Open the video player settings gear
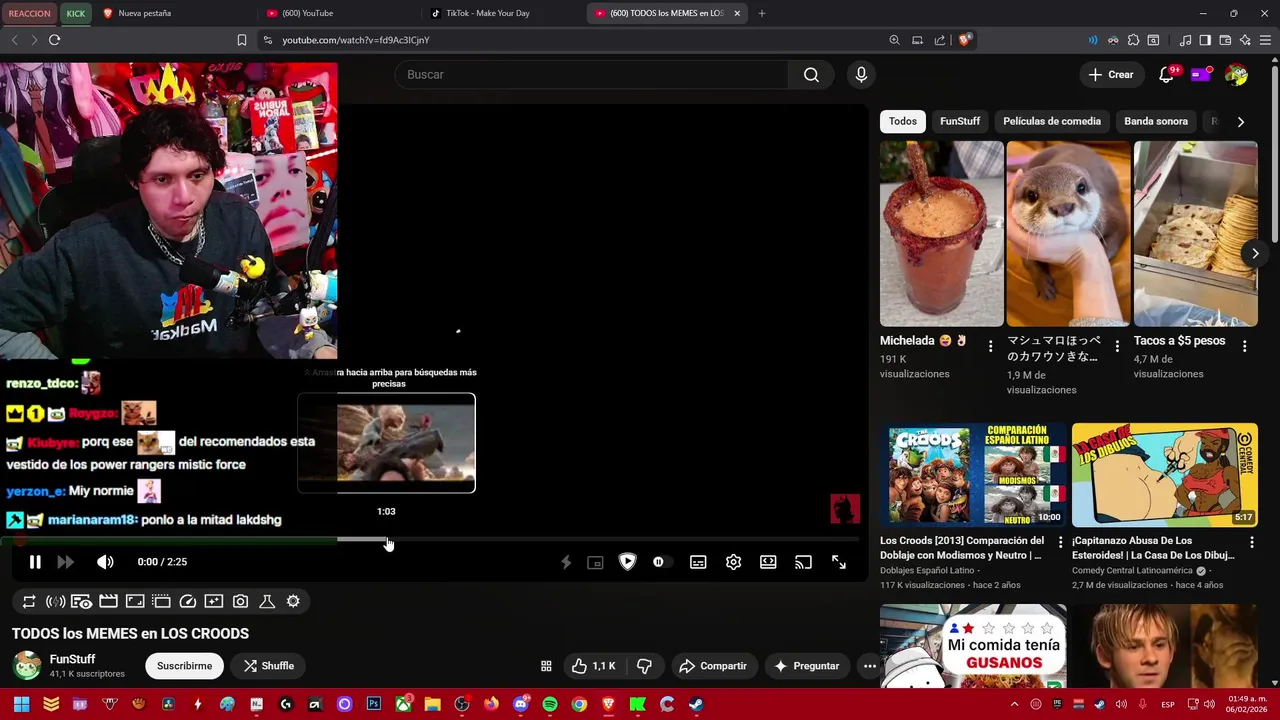The image size is (1280, 720). pyautogui.click(x=733, y=562)
